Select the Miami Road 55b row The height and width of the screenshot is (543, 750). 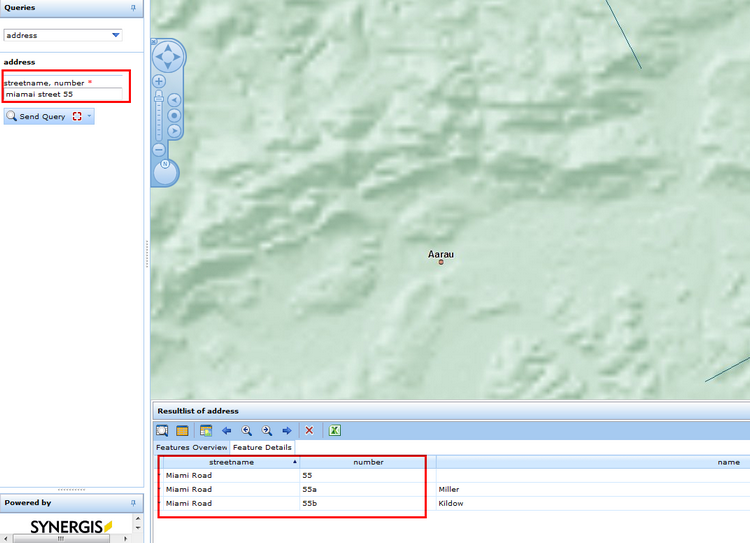454,503
